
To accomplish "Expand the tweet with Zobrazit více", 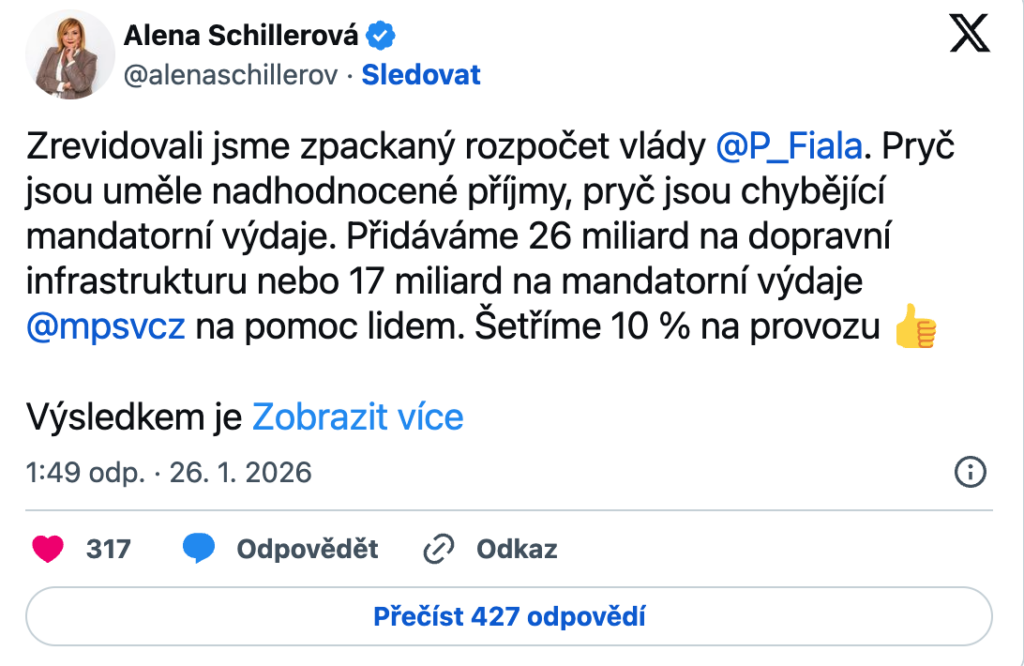I will (358, 417).
